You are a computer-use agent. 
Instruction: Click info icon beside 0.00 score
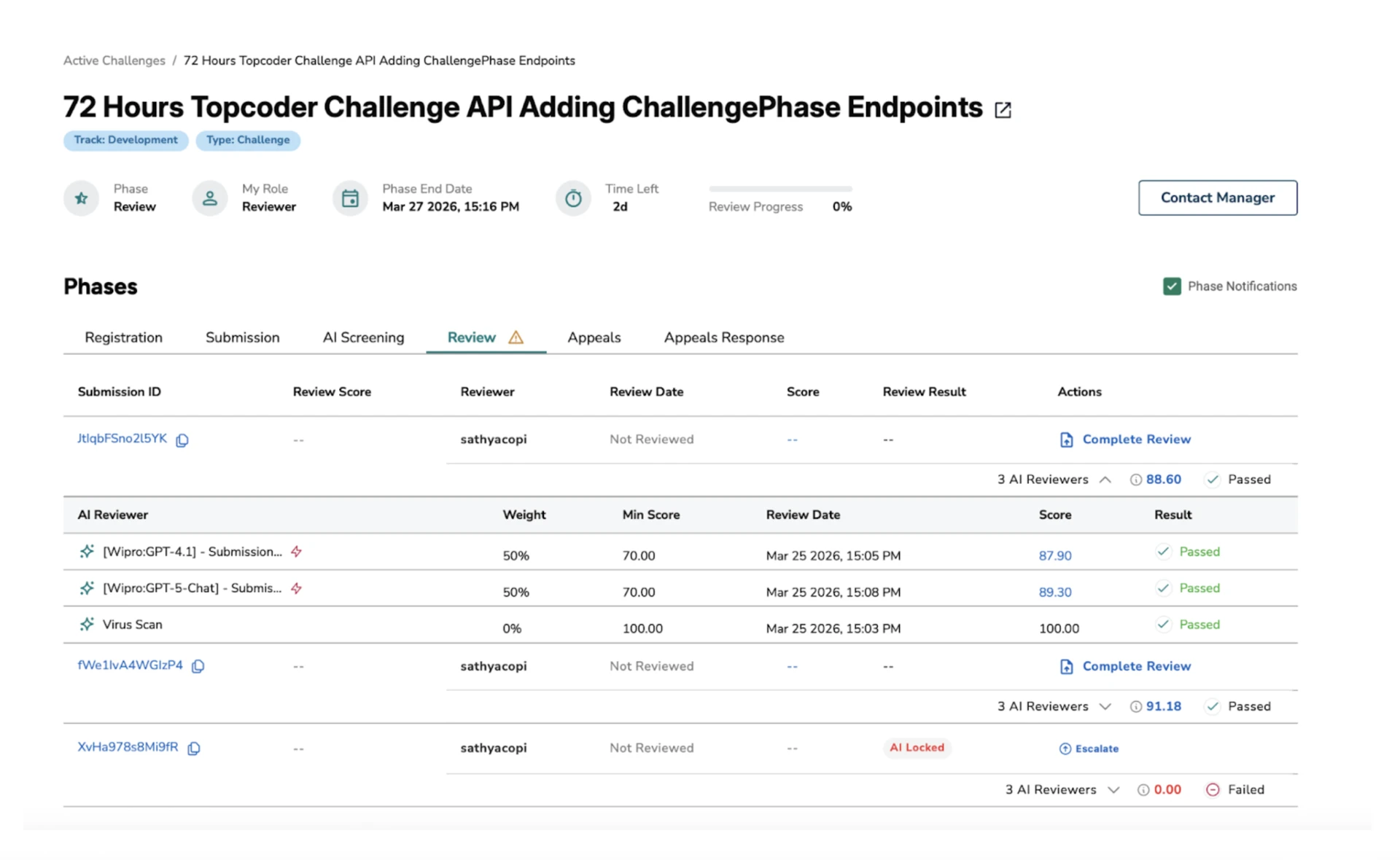pyautogui.click(x=1143, y=790)
